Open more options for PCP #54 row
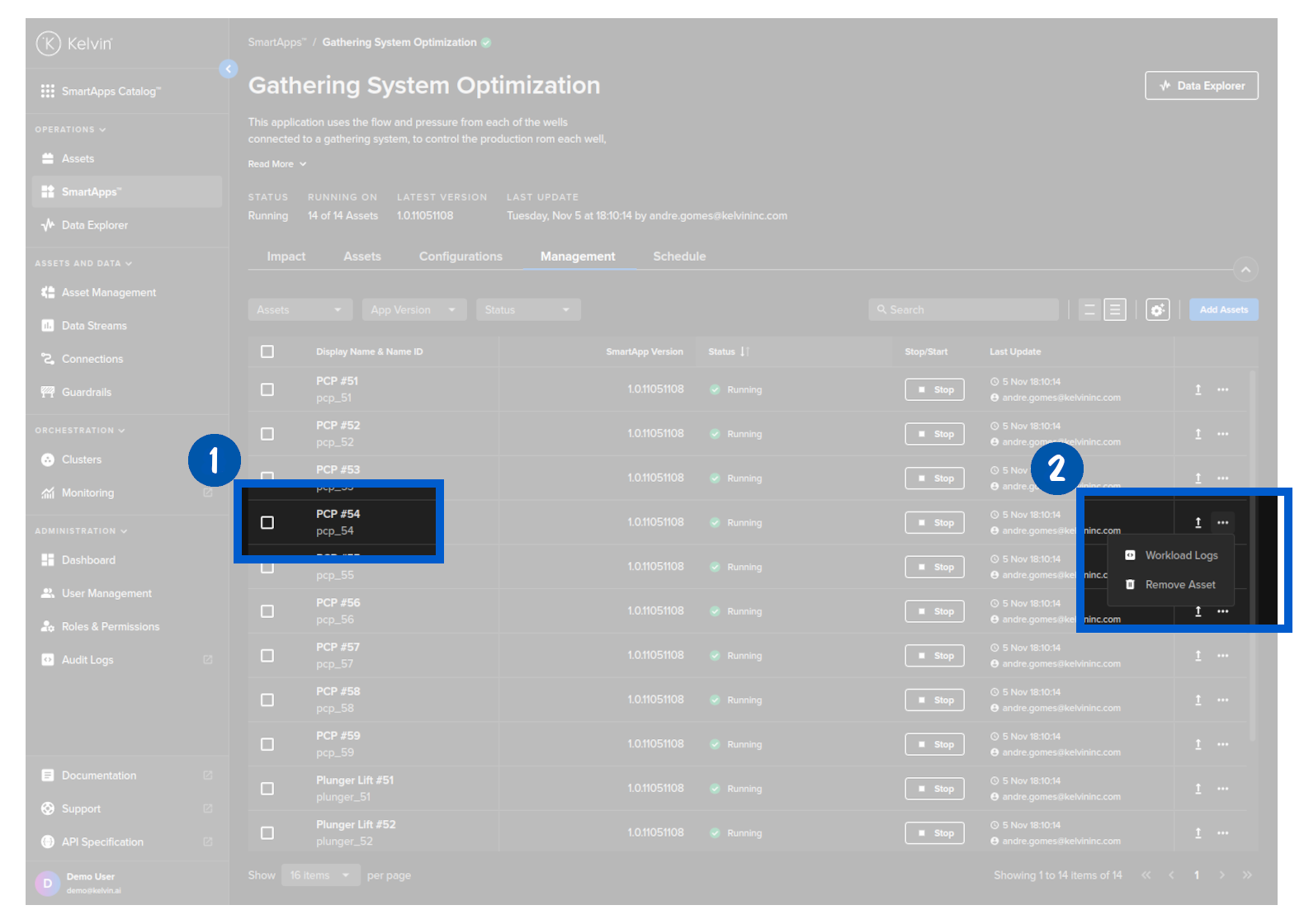Viewport: 1304px width, 924px height. pos(1222,522)
